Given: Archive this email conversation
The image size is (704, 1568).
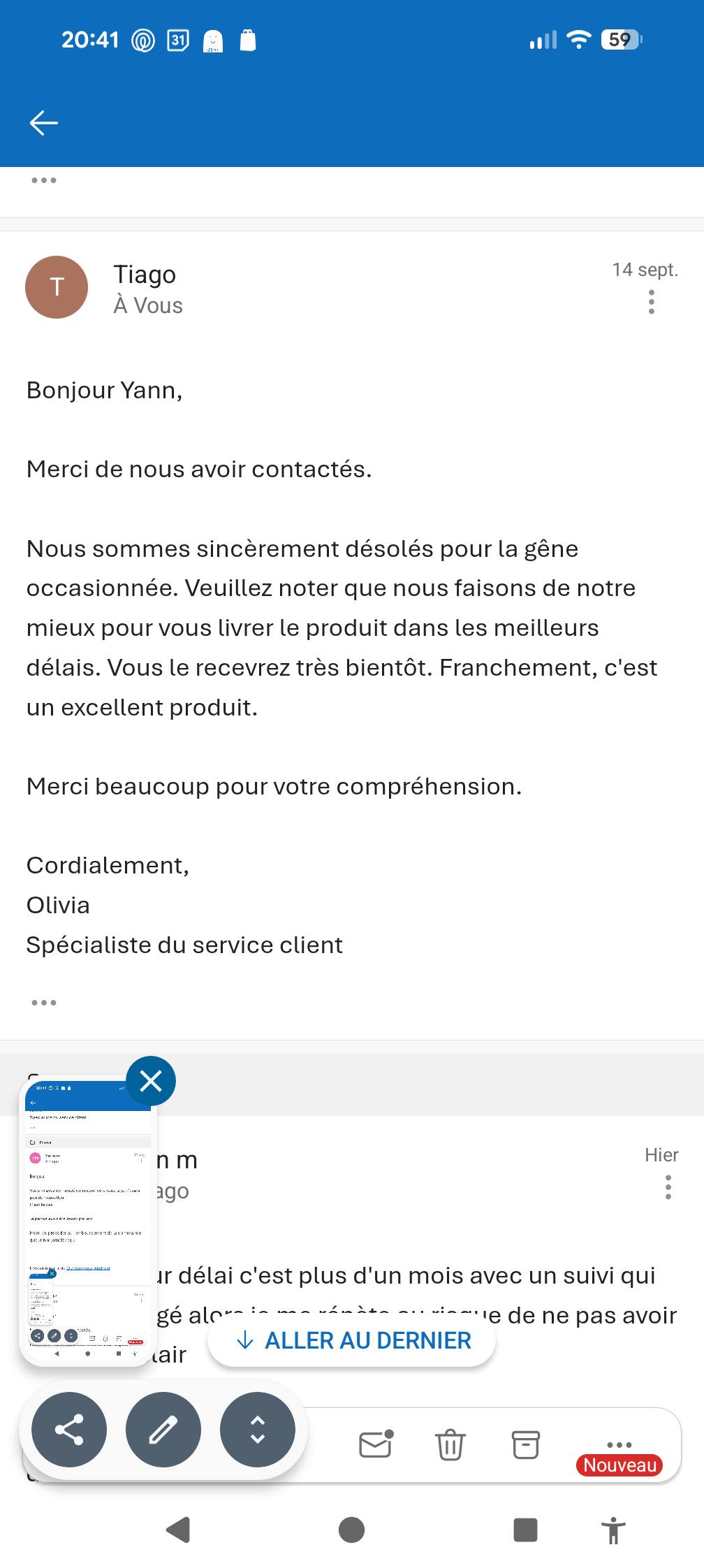Looking at the screenshot, I should click(526, 1444).
